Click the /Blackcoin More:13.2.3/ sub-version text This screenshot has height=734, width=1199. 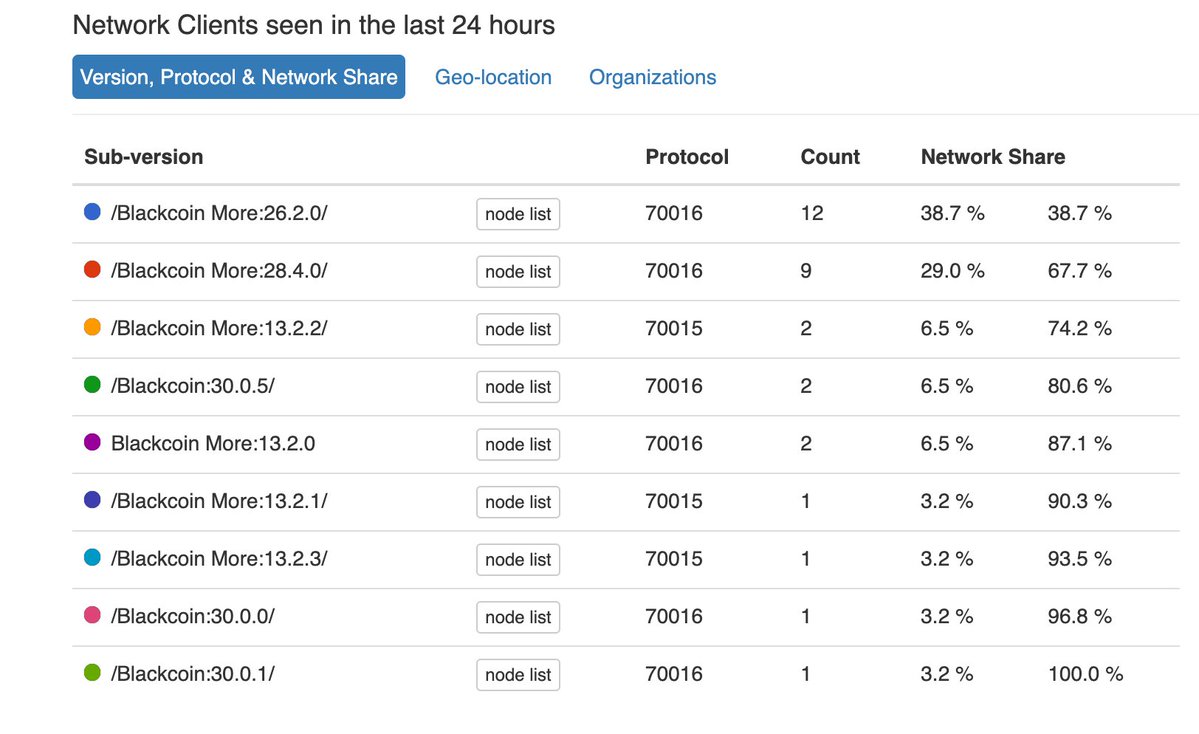219,558
